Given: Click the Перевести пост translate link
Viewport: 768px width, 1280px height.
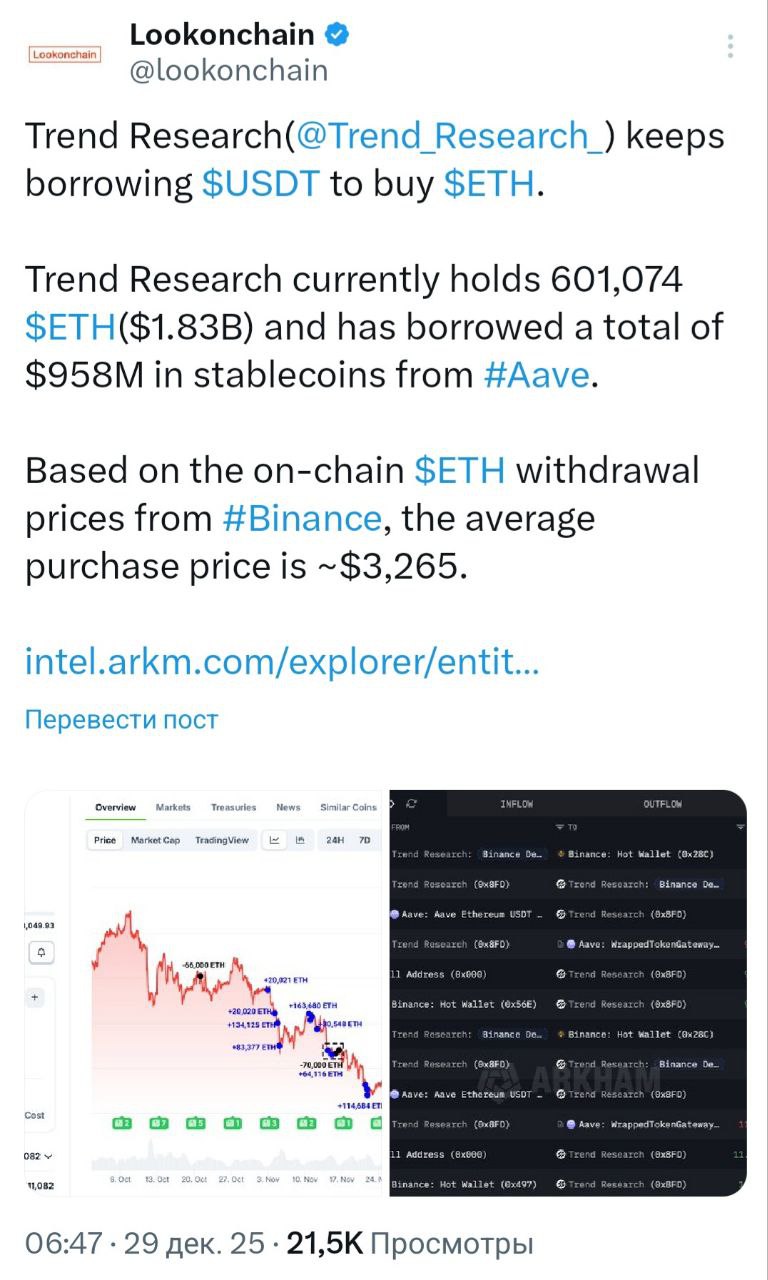Looking at the screenshot, I should coord(120,719).
